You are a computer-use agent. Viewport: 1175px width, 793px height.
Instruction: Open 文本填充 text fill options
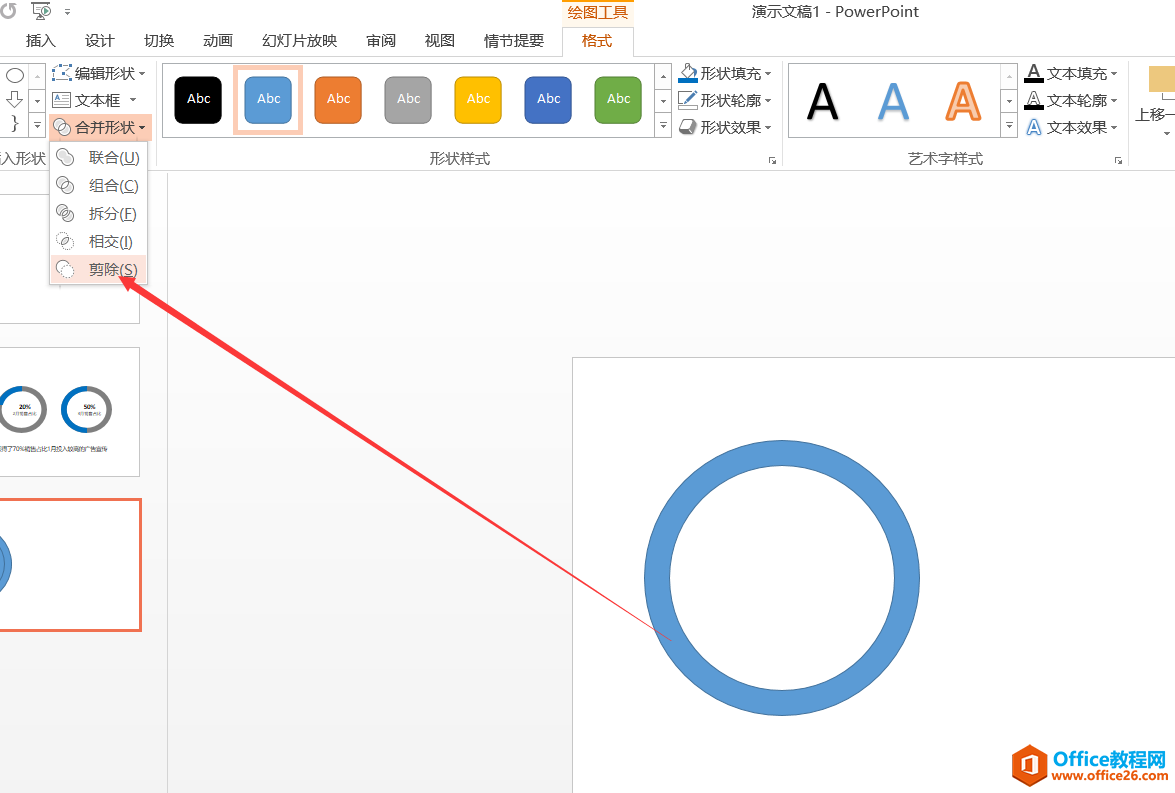point(1072,73)
